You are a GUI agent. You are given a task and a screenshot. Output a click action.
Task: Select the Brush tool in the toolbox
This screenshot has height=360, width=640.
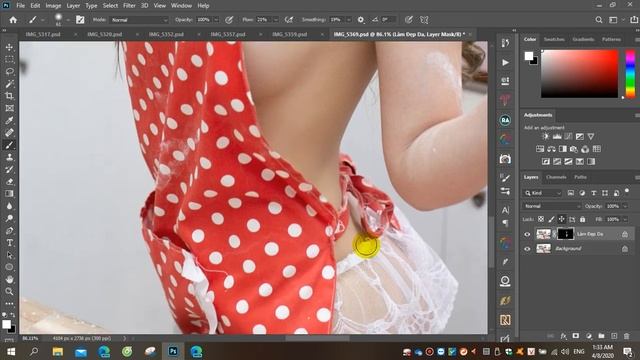[x=9, y=145]
